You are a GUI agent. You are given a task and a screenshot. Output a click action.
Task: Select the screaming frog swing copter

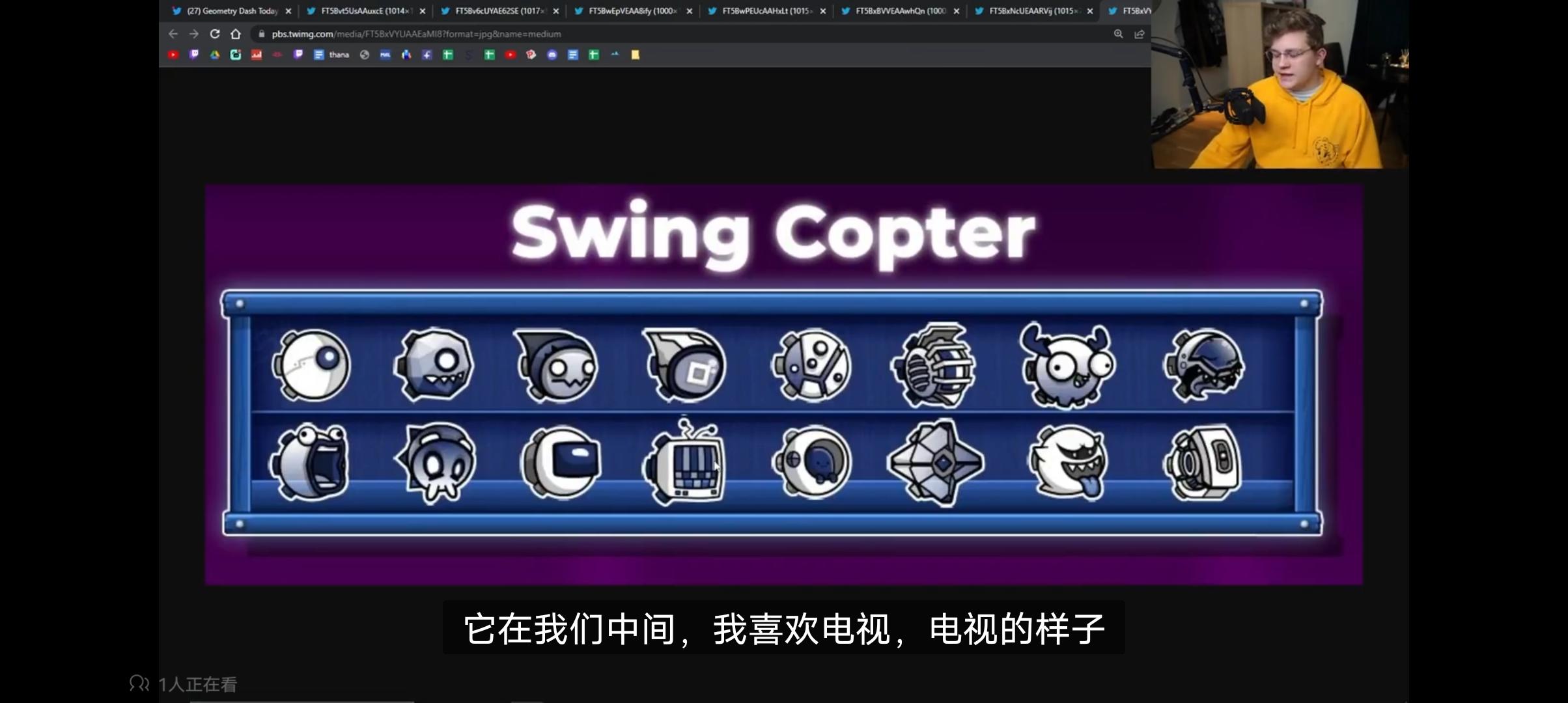click(310, 462)
